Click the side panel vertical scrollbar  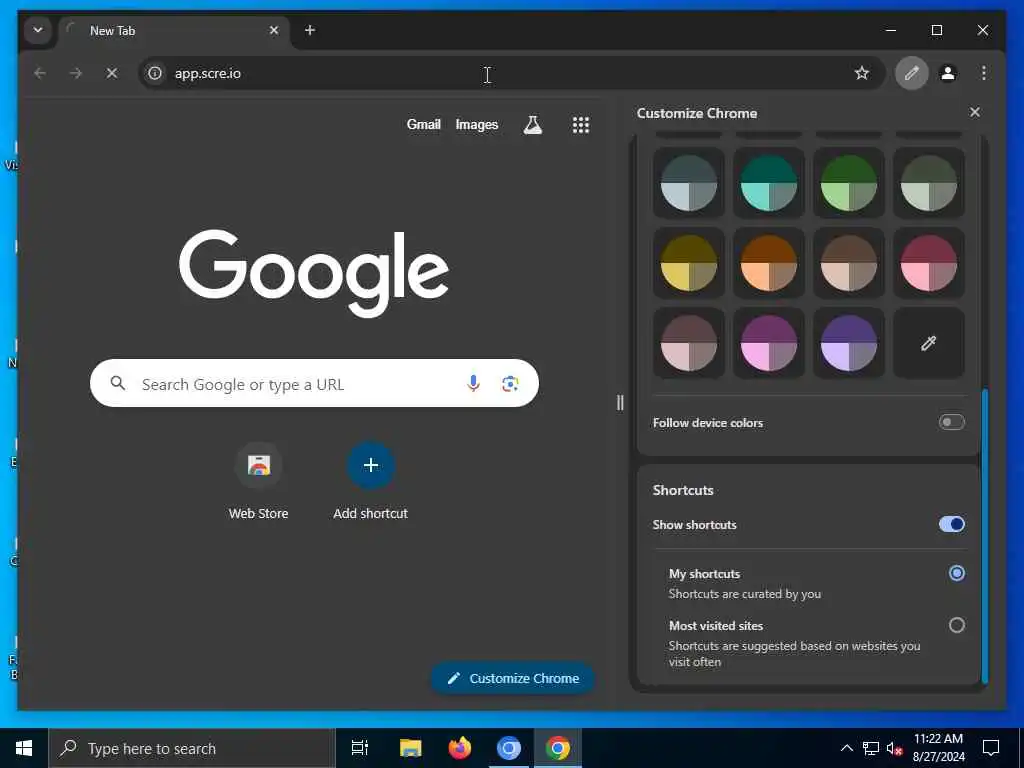tap(985, 536)
